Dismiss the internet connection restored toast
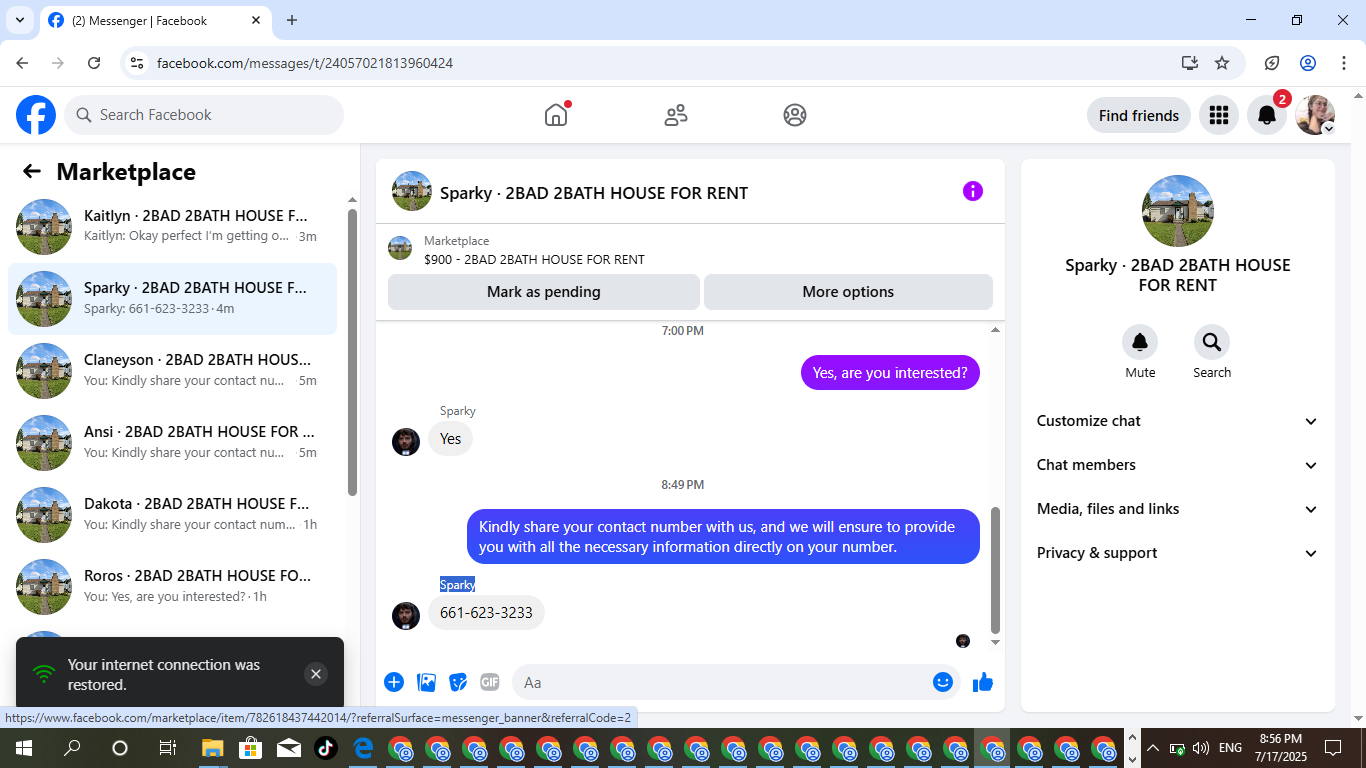The image size is (1366, 768). pyautogui.click(x=316, y=674)
